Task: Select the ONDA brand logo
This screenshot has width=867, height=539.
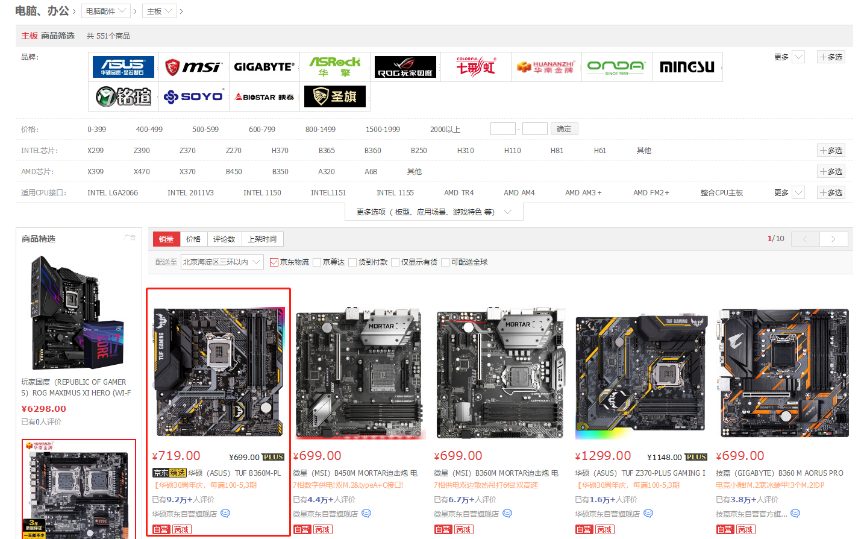Action: 616,67
